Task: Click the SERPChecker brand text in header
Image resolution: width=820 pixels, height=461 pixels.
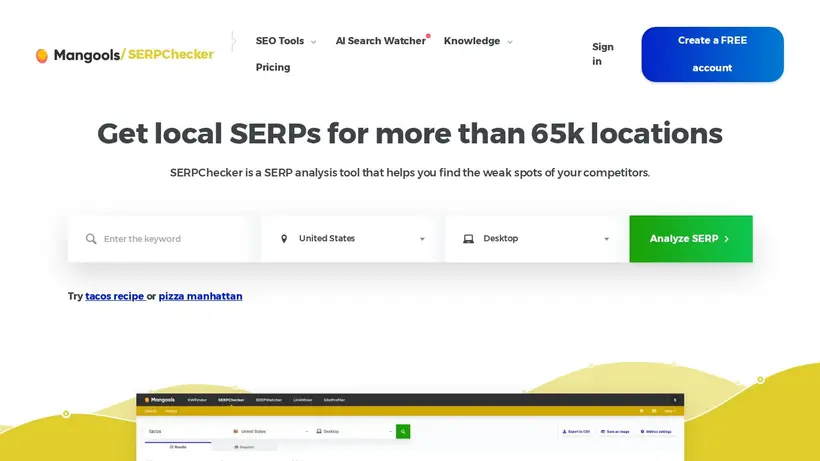Action: 170,54
